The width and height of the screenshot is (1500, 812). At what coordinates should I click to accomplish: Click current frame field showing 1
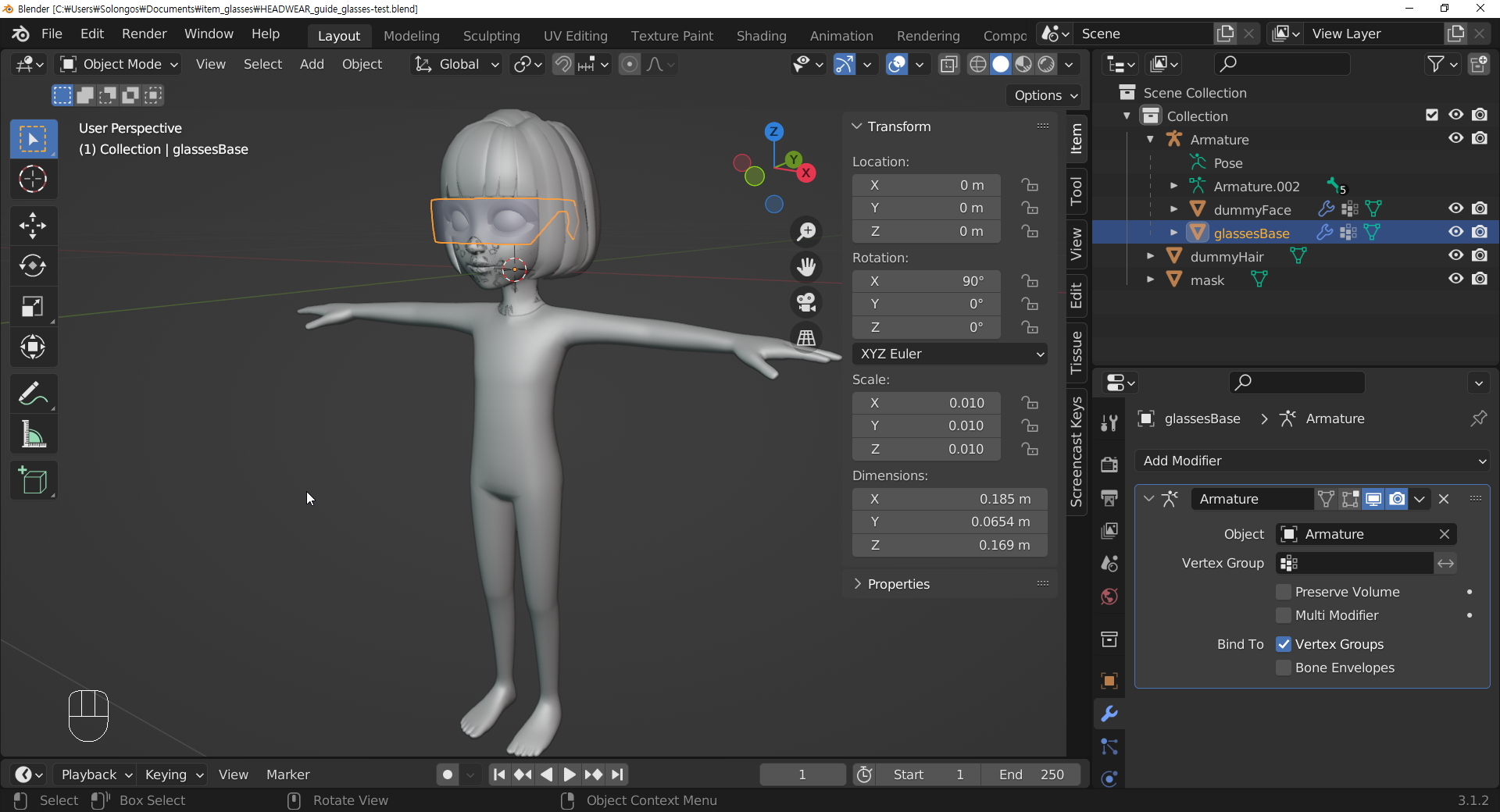pos(802,775)
